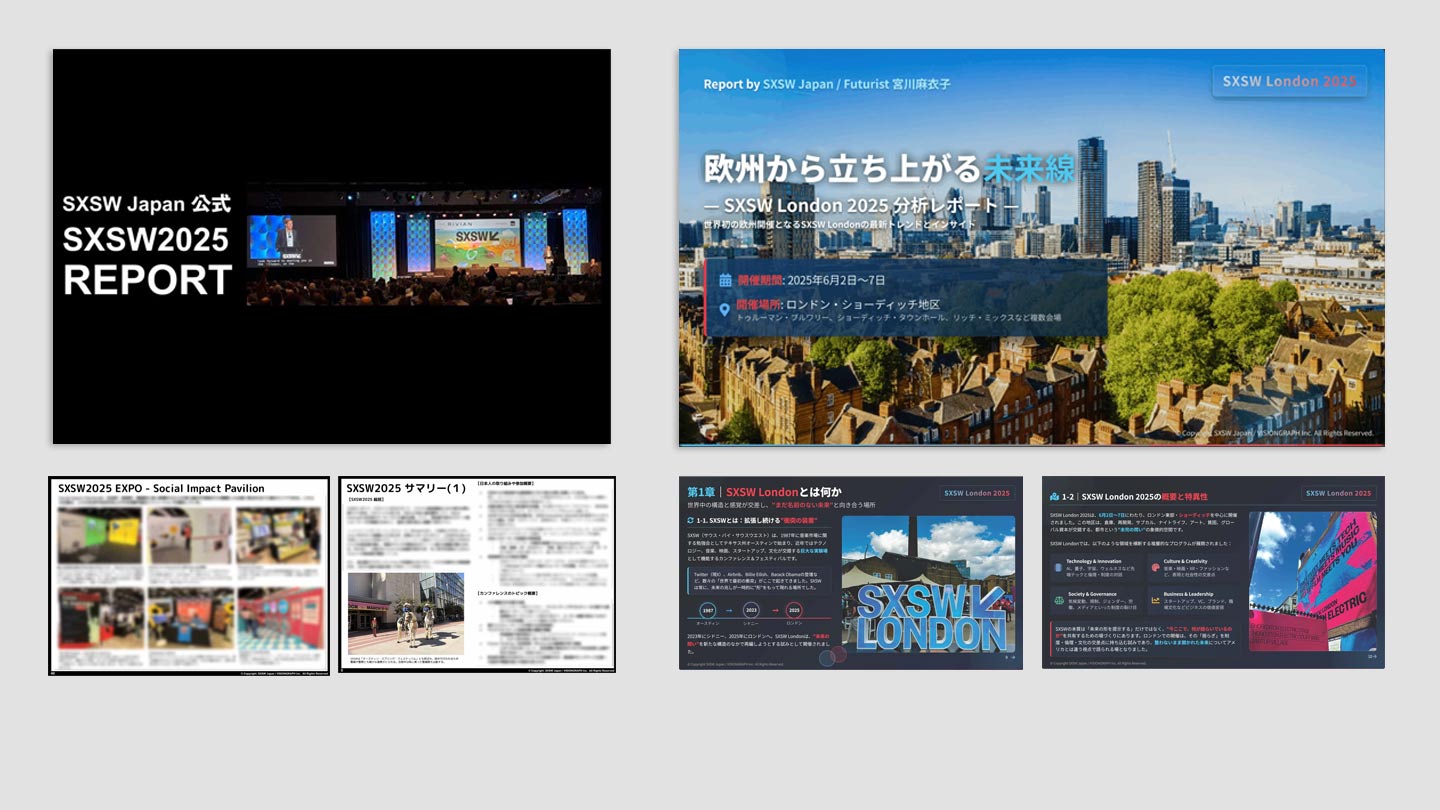Click the 'Technology & Innovation' card heading
The width and height of the screenshot is (1440, 810).
(x=1094, y=561)
